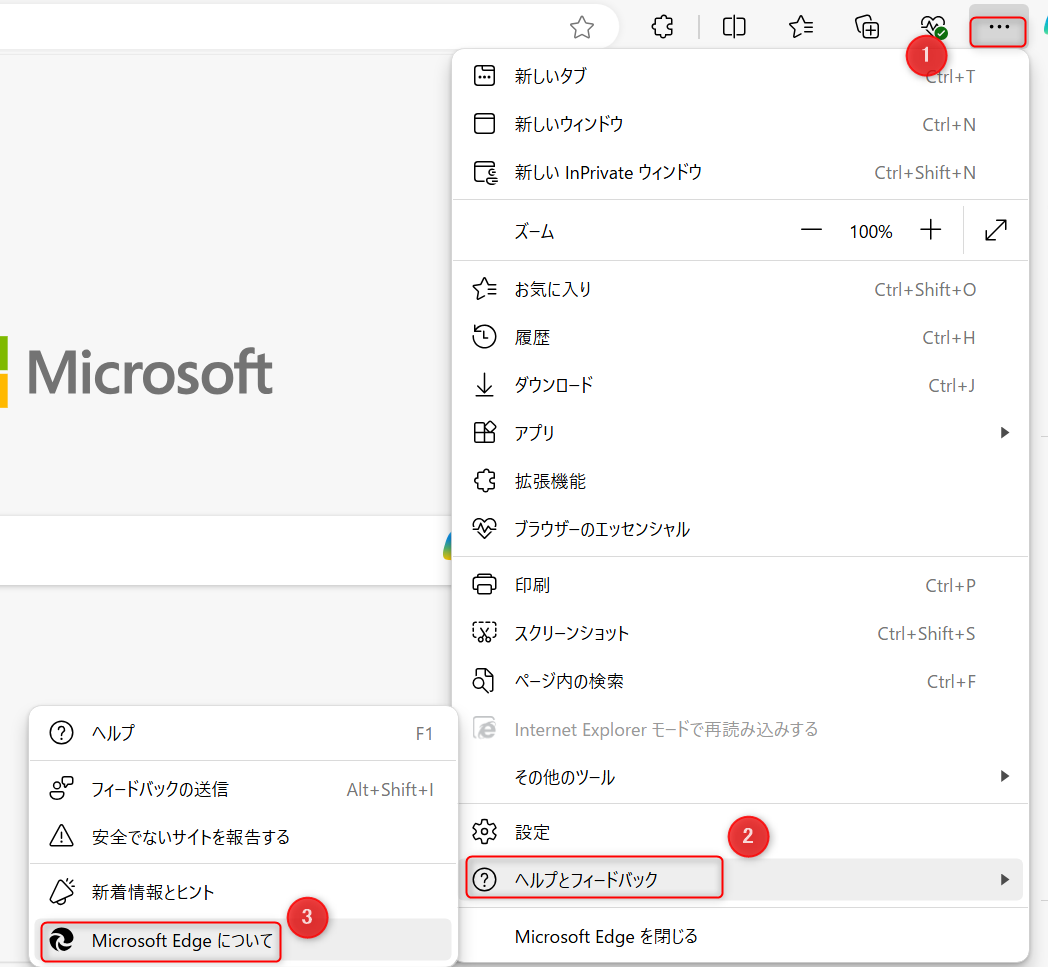Screen dimensions: 1048x967
Task: Decrease zoom with the minus button
Action: point(811,231)
